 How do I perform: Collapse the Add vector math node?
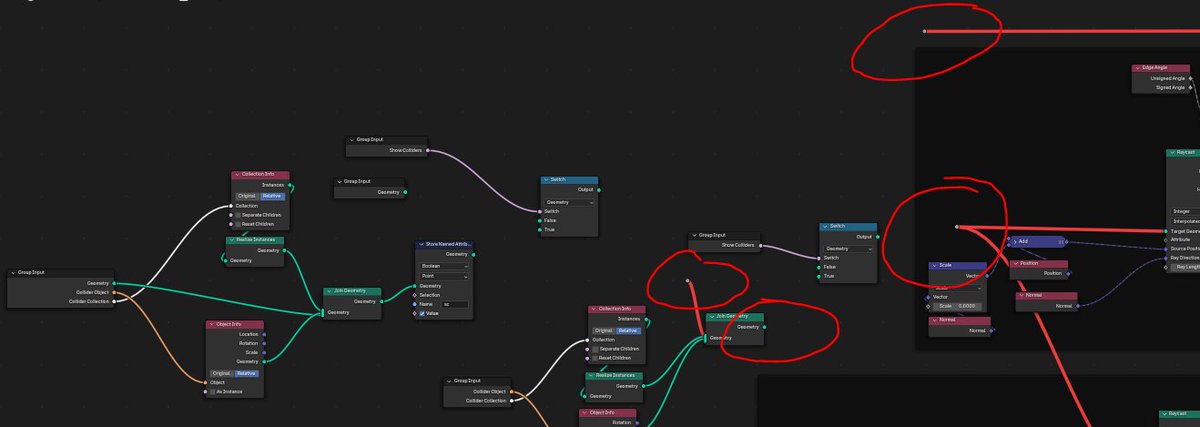1015,241
